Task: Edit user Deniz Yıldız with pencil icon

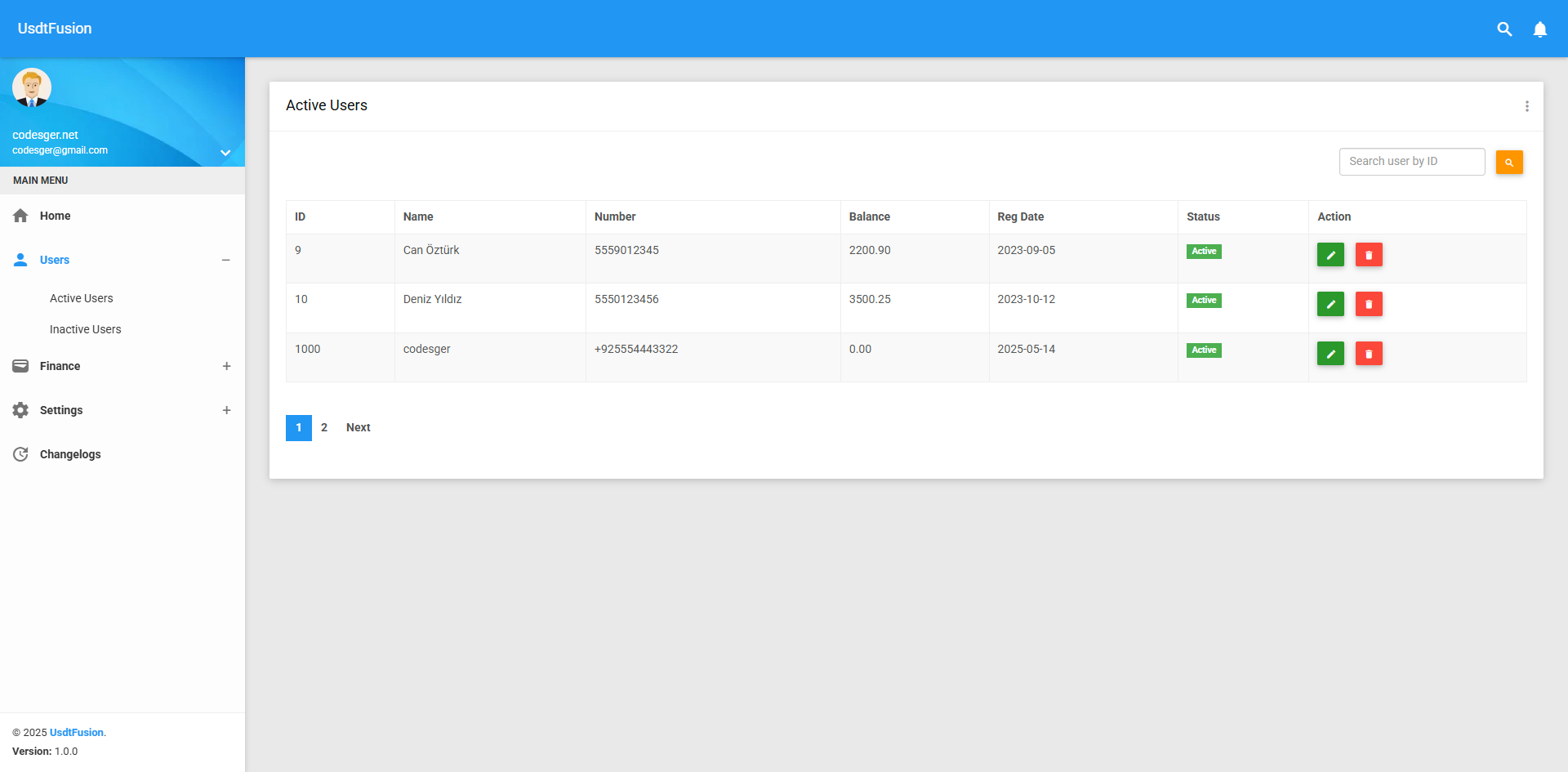Action: [1330, 304]
